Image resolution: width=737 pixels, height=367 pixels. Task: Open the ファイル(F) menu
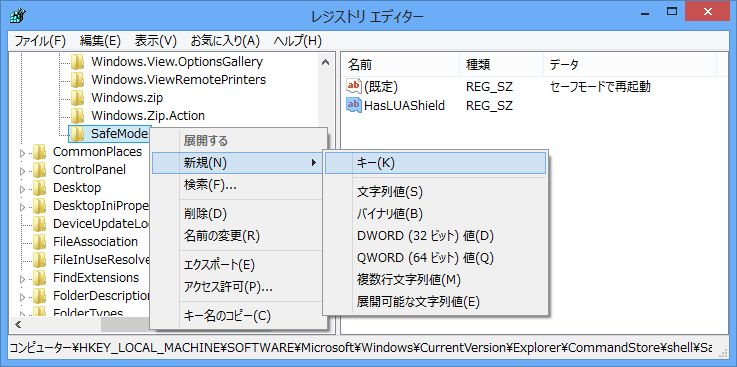point(39,41)
